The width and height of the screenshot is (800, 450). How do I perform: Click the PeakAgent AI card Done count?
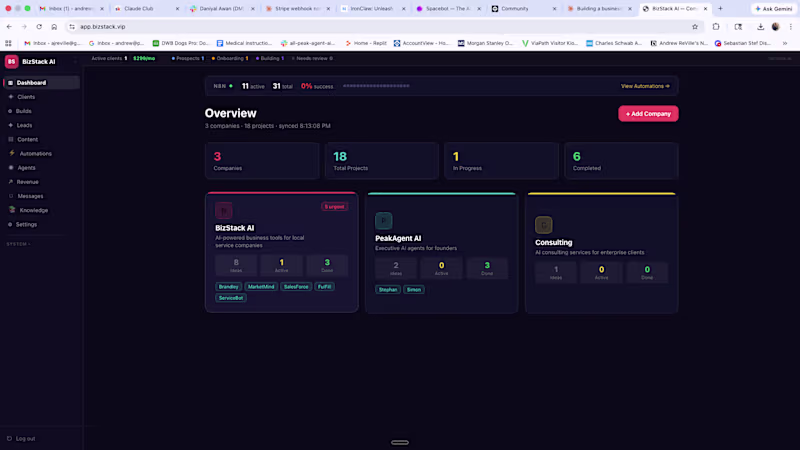487,268
